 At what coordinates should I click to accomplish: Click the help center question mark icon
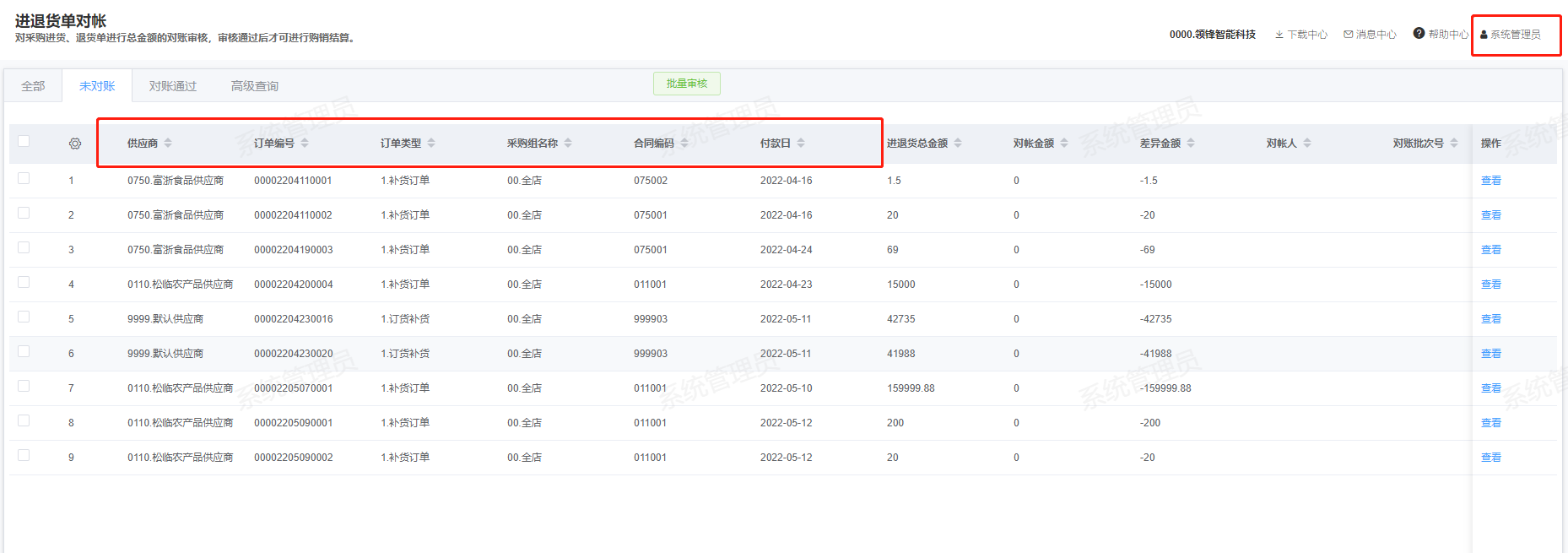pyautogui.click(x=1419, y=34)
